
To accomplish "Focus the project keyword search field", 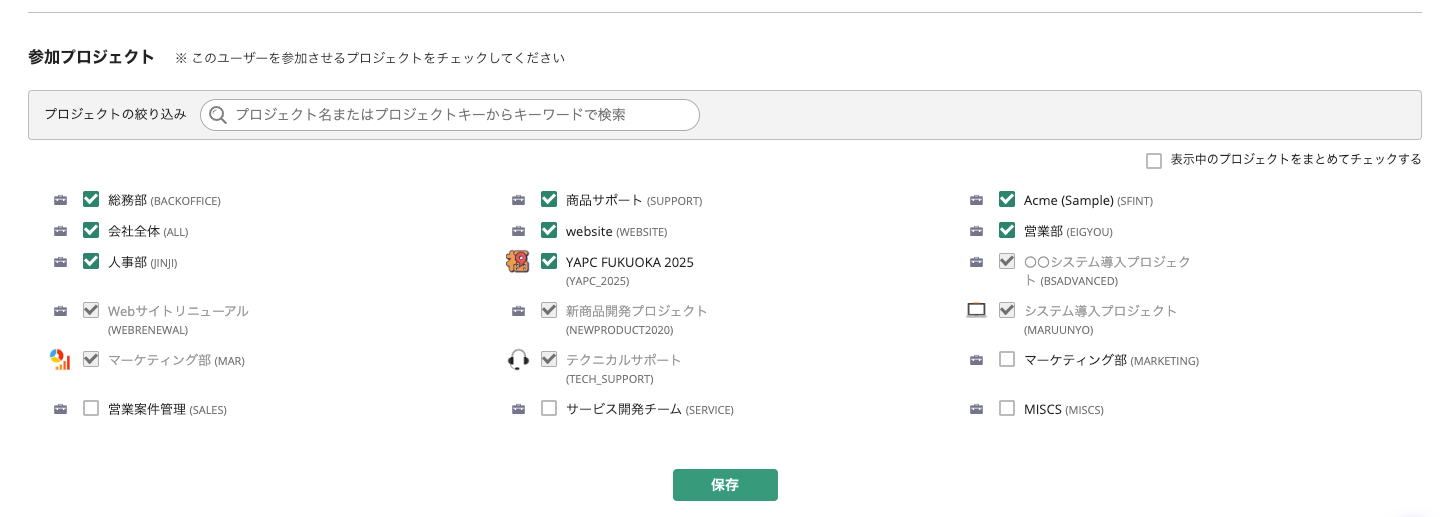I will [450, 115].
